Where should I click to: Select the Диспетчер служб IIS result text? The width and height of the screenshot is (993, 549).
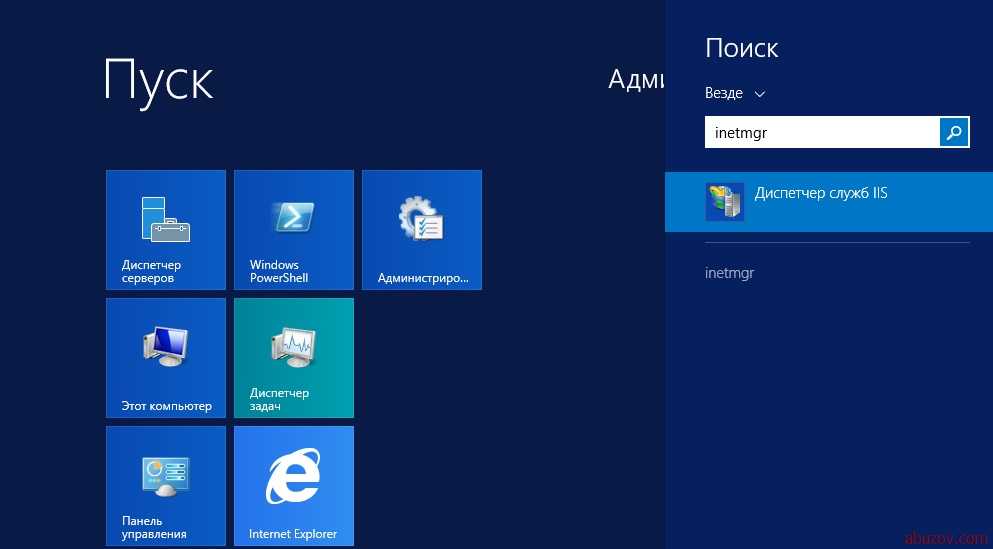tap(820, 193)
